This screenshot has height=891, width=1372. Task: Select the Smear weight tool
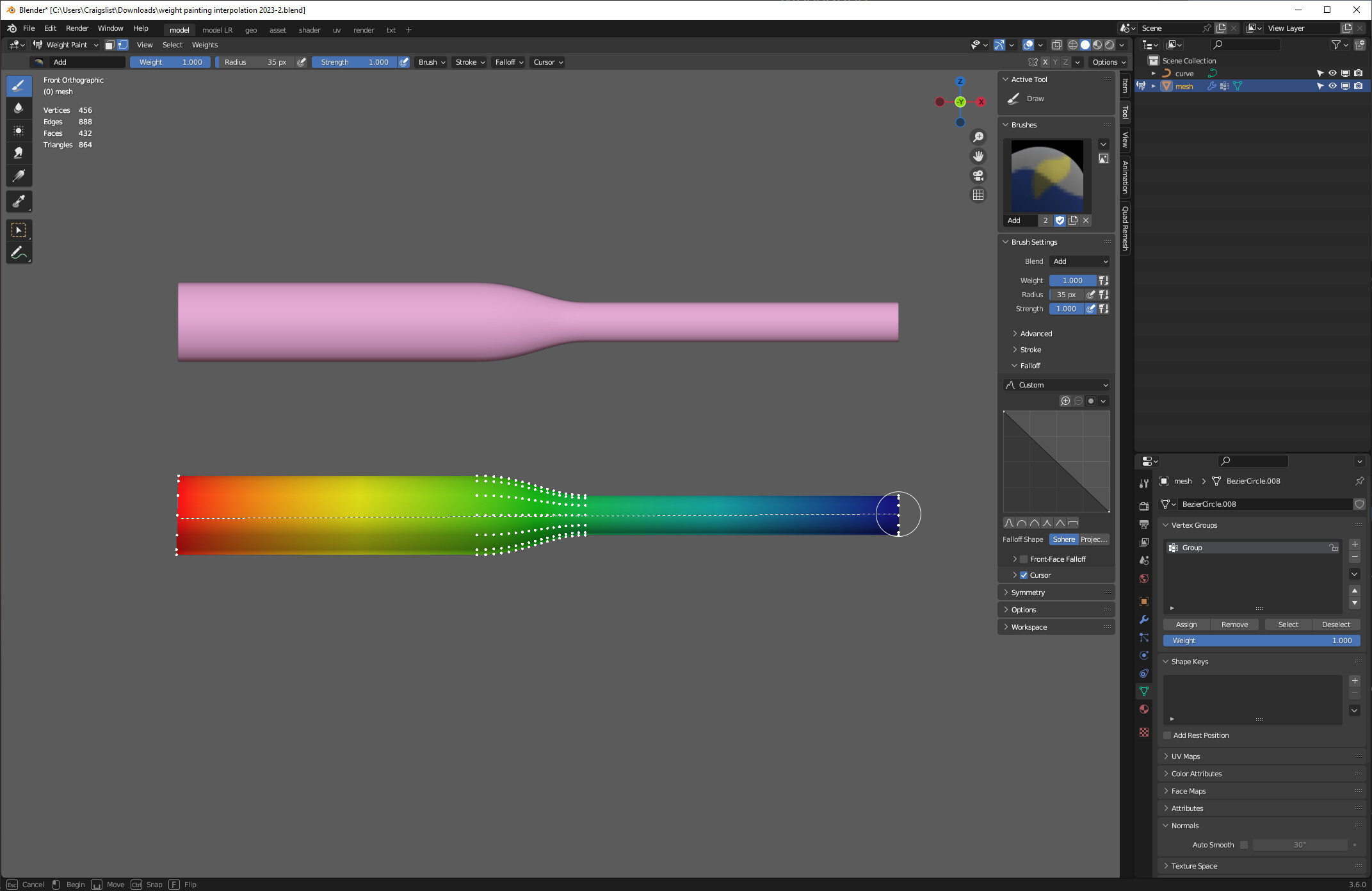pyautogui.click(x=19, y=152)
